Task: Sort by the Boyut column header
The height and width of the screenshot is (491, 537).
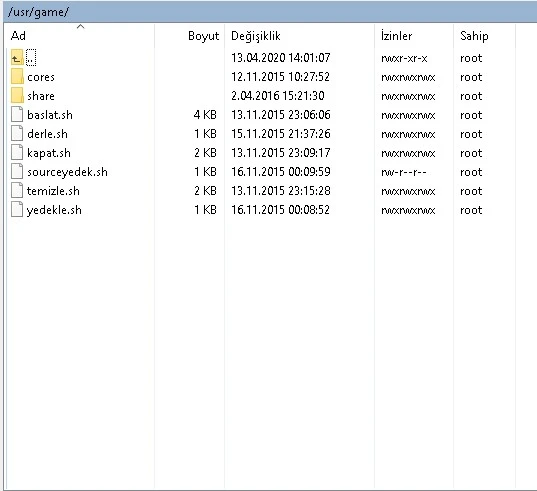Action: pyautogui.click(x=189, y=36)
